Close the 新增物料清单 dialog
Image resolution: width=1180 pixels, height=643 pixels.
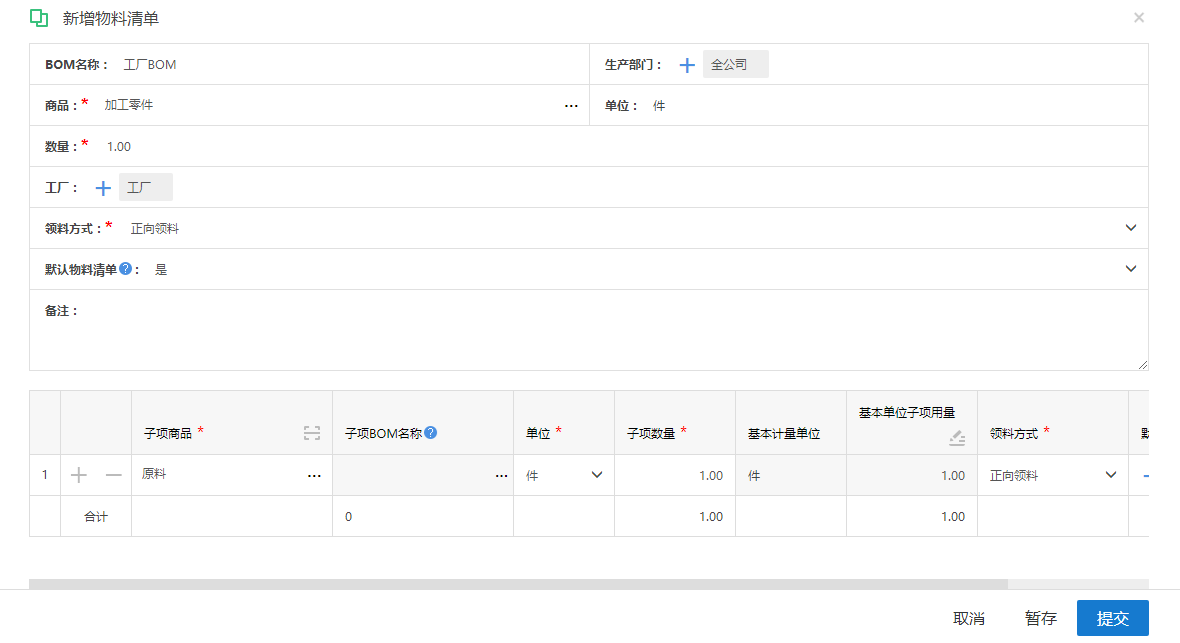pyautogui.click(x=1139, y=17)
